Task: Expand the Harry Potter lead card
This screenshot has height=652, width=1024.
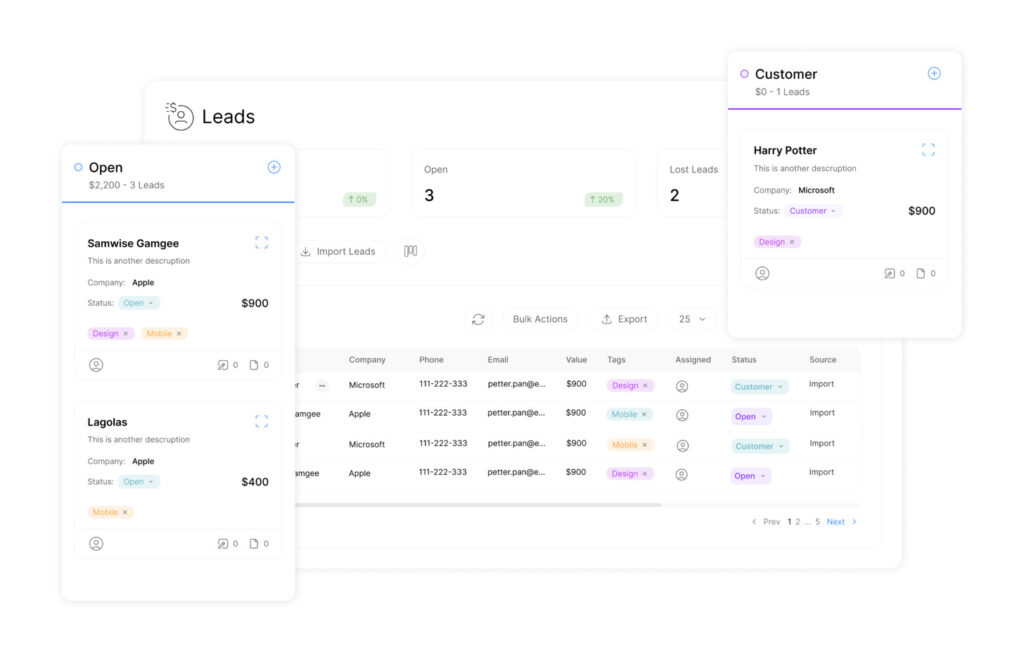Action: [928, 149]
